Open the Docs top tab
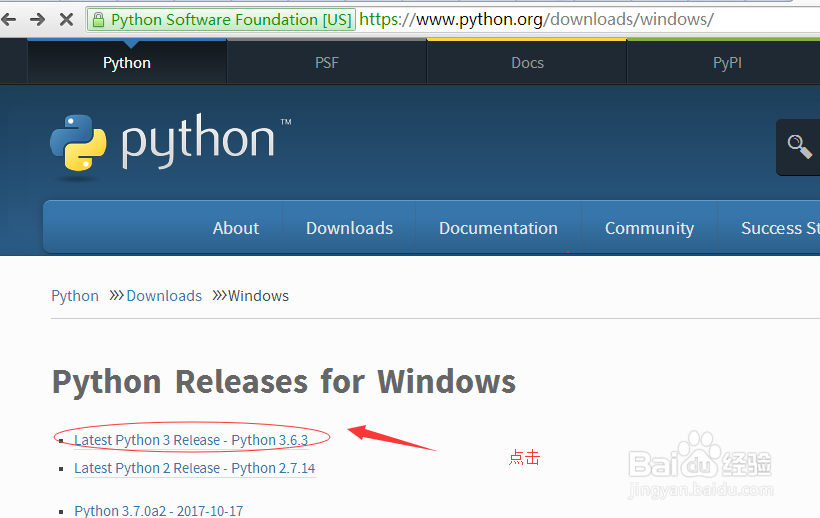 pos(527,63)
